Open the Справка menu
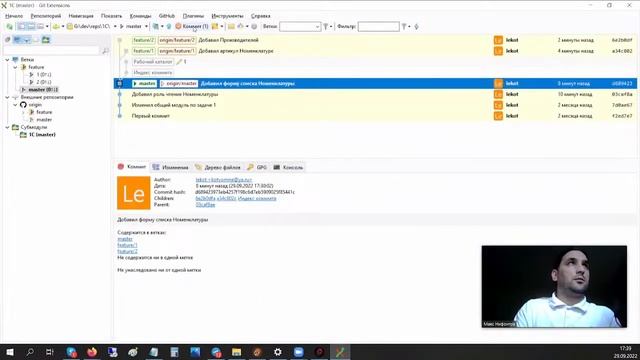This screenshot has height=360, width=640. click(260, 16)
